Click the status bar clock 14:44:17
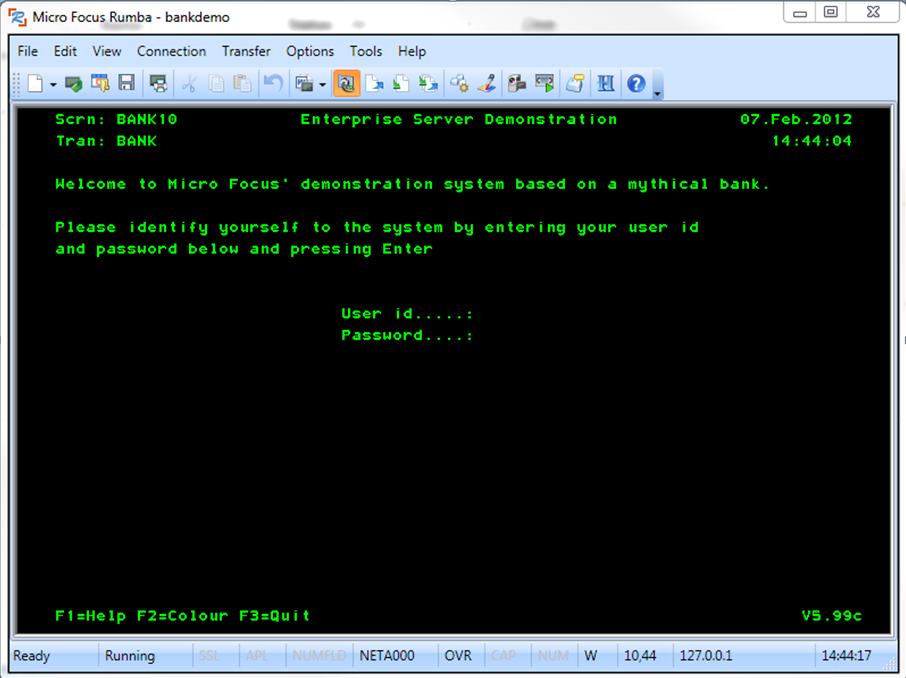This screenshot has height=678, width=906. pyautogui.click(x=846, y=656)
